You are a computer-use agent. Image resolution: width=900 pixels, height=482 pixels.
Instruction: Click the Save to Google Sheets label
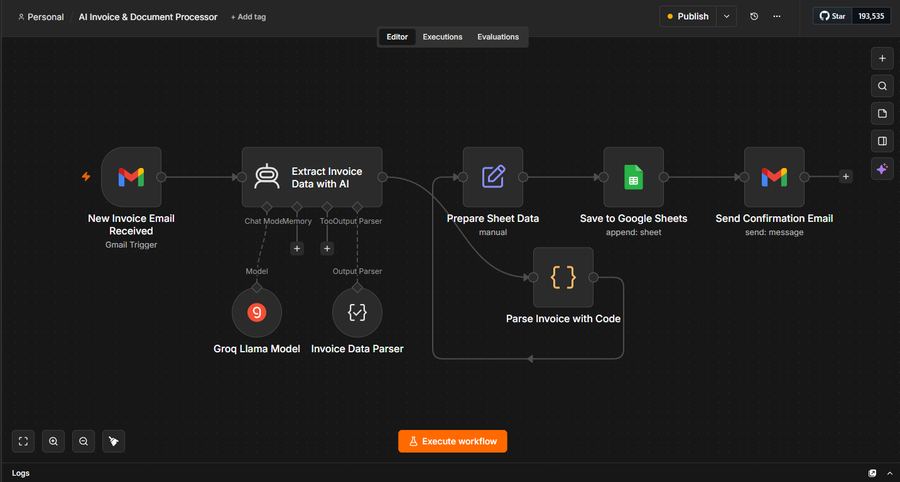coord(634,219)
